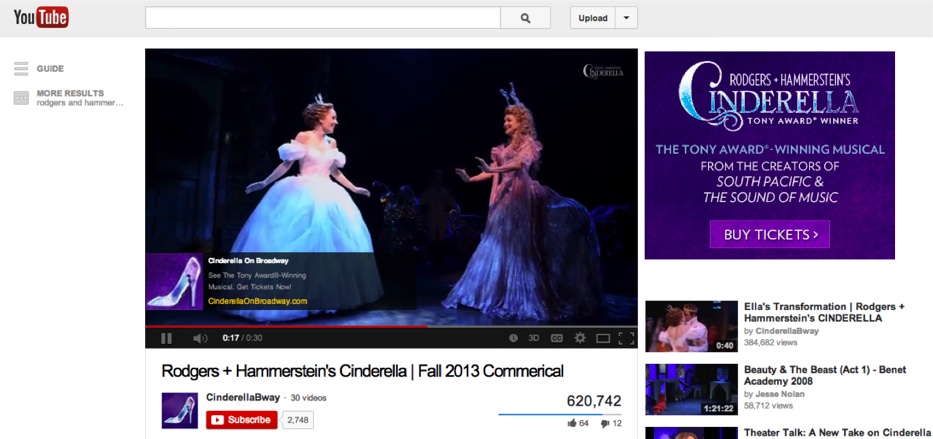933x439 pixels.
Task: Open CinderellaBway channel name link
Action: pyautogui.click(x=243, y=397)
